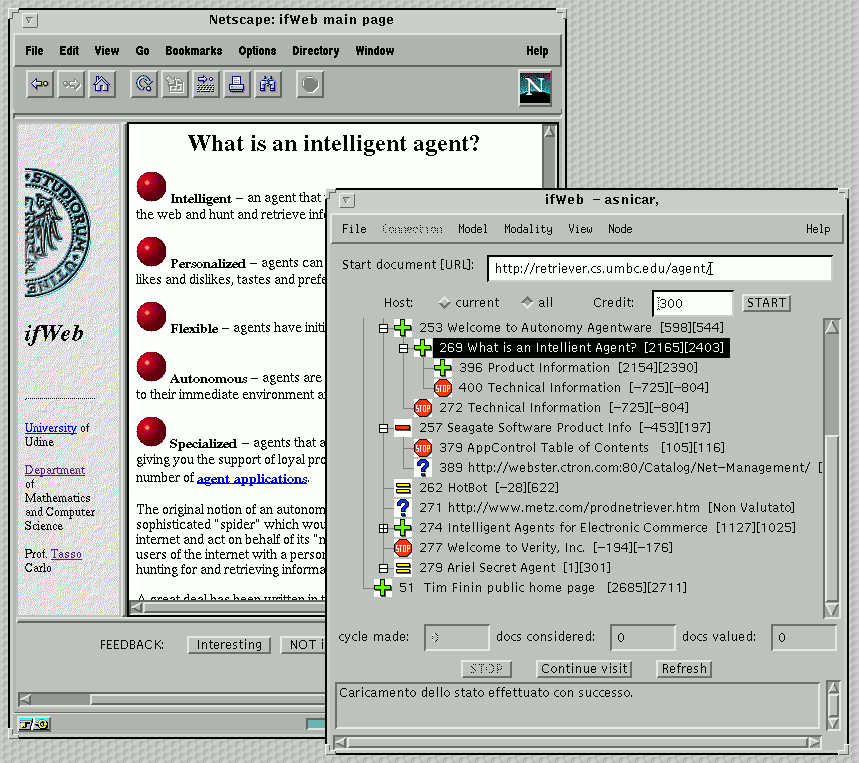Click the Continue visit button
This screenshot has height=763, width=859.
click(x=584, y=669)
